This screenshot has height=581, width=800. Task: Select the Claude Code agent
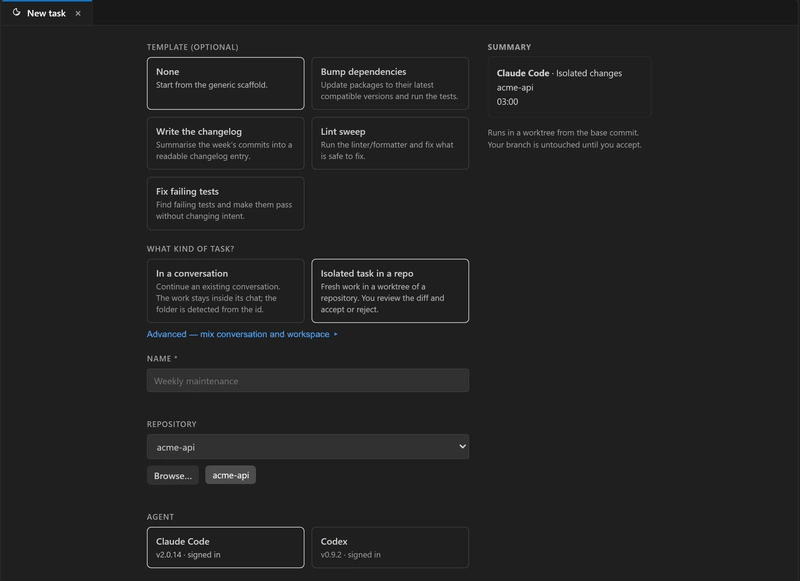pyautogui.click(x=226, y=547)
